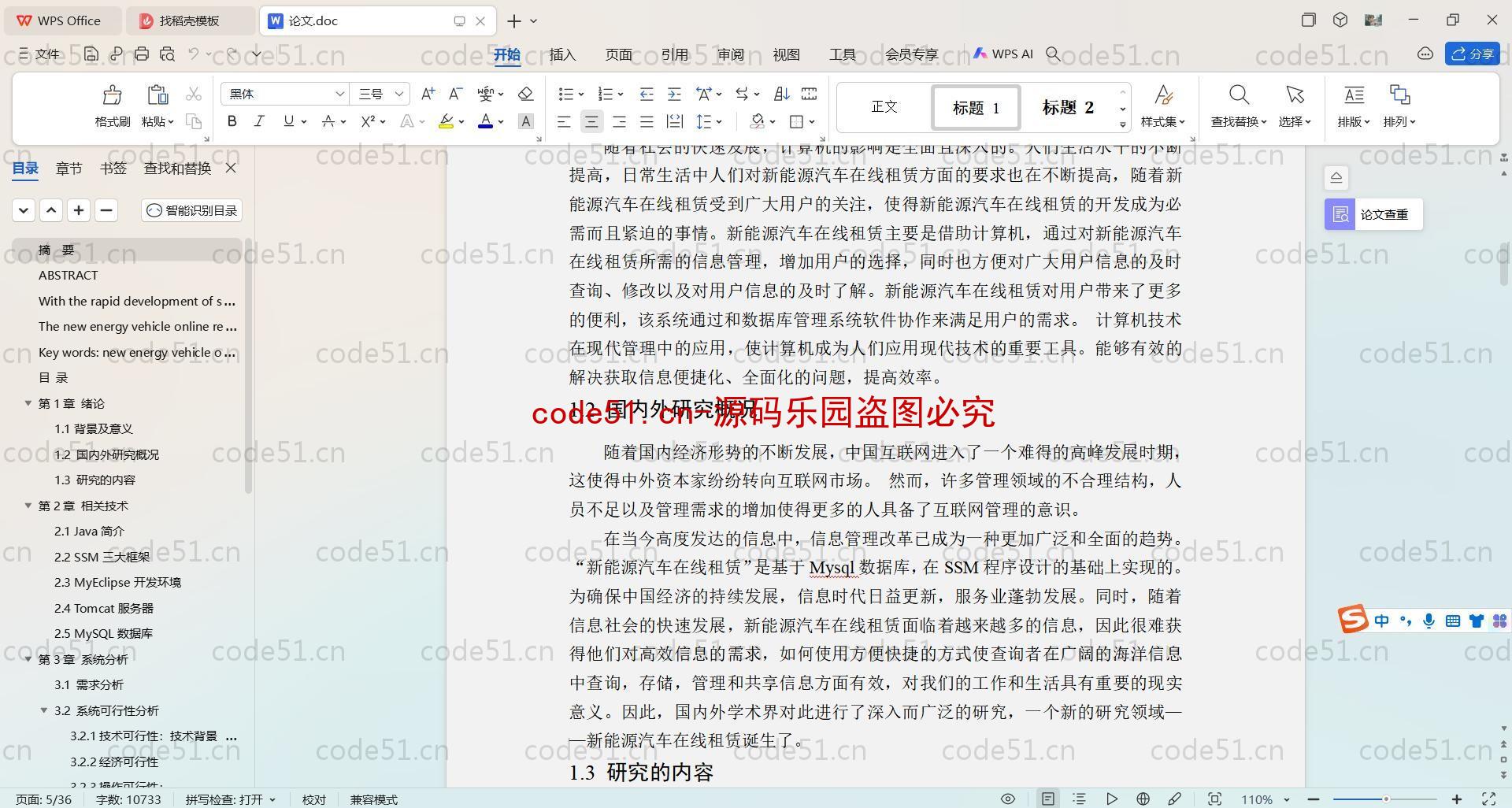Click the Format Painter (格式刷) icon
Screen dimensions: 1512x808
(112, 95)
